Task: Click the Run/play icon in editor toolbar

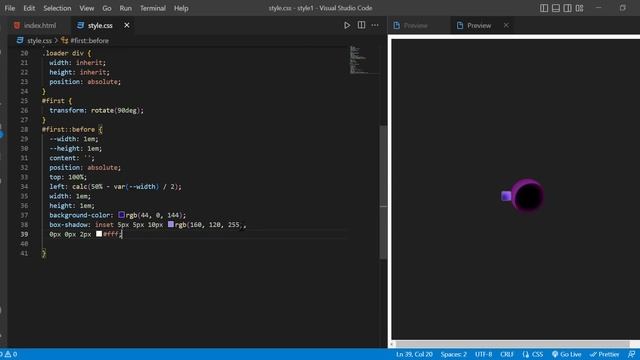Action: 347,25
